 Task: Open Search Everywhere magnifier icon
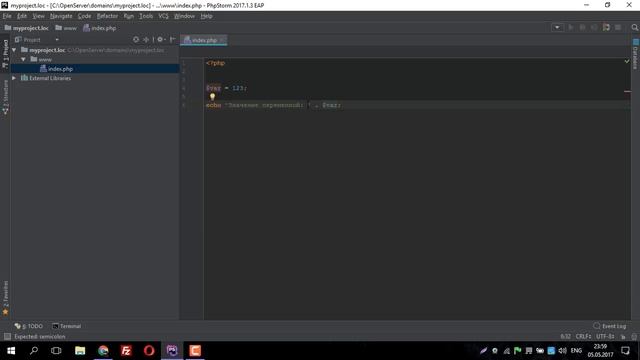pyautogui.click(x=634, y=27)
